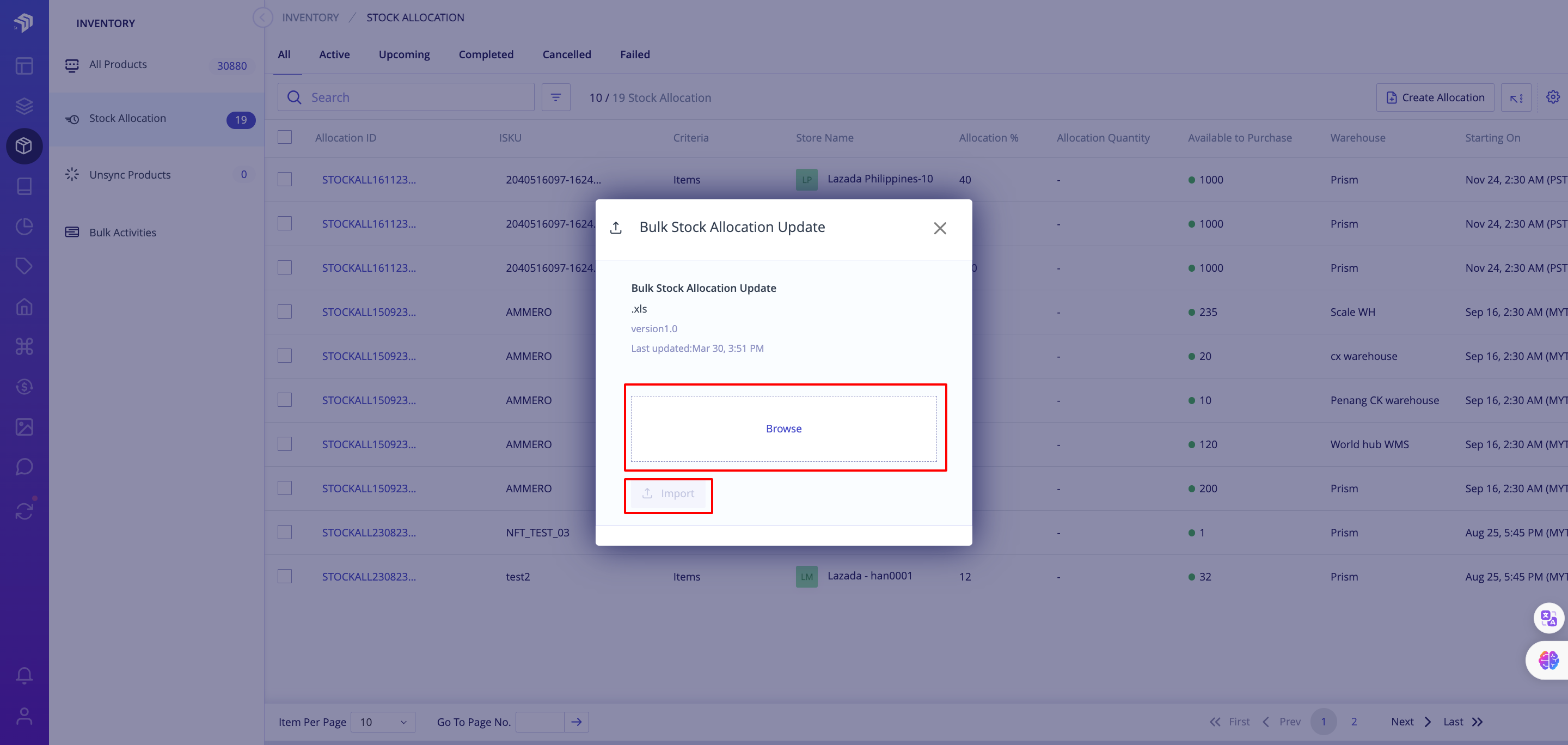Click the import arrow icon next to Create Allocation
This screenshot has width=1568, height=745.
(1516, 97)
